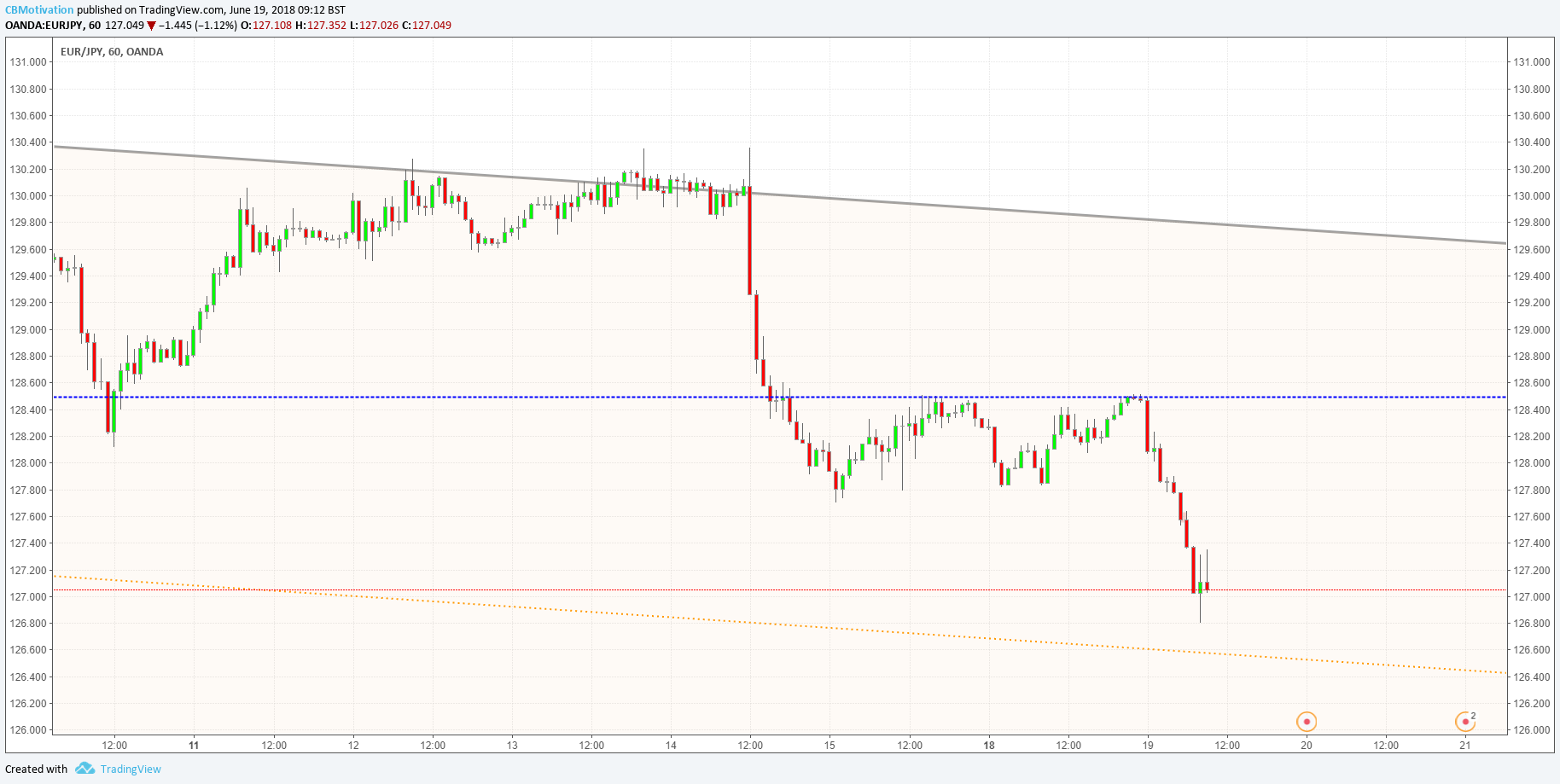Click date label '13' on time axis

[x=512, y=745]
